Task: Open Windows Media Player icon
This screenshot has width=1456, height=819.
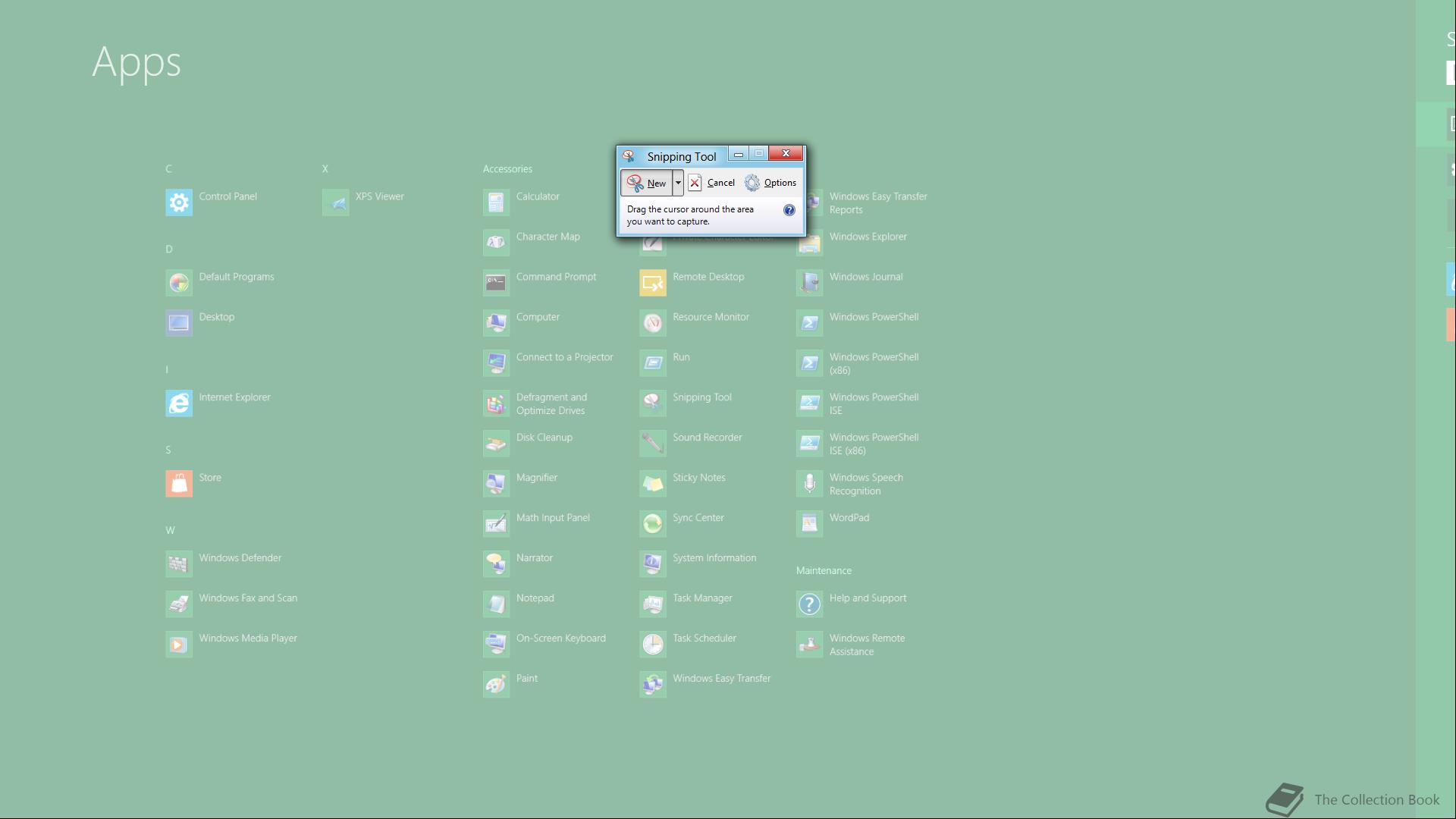Action: point(179,645)
